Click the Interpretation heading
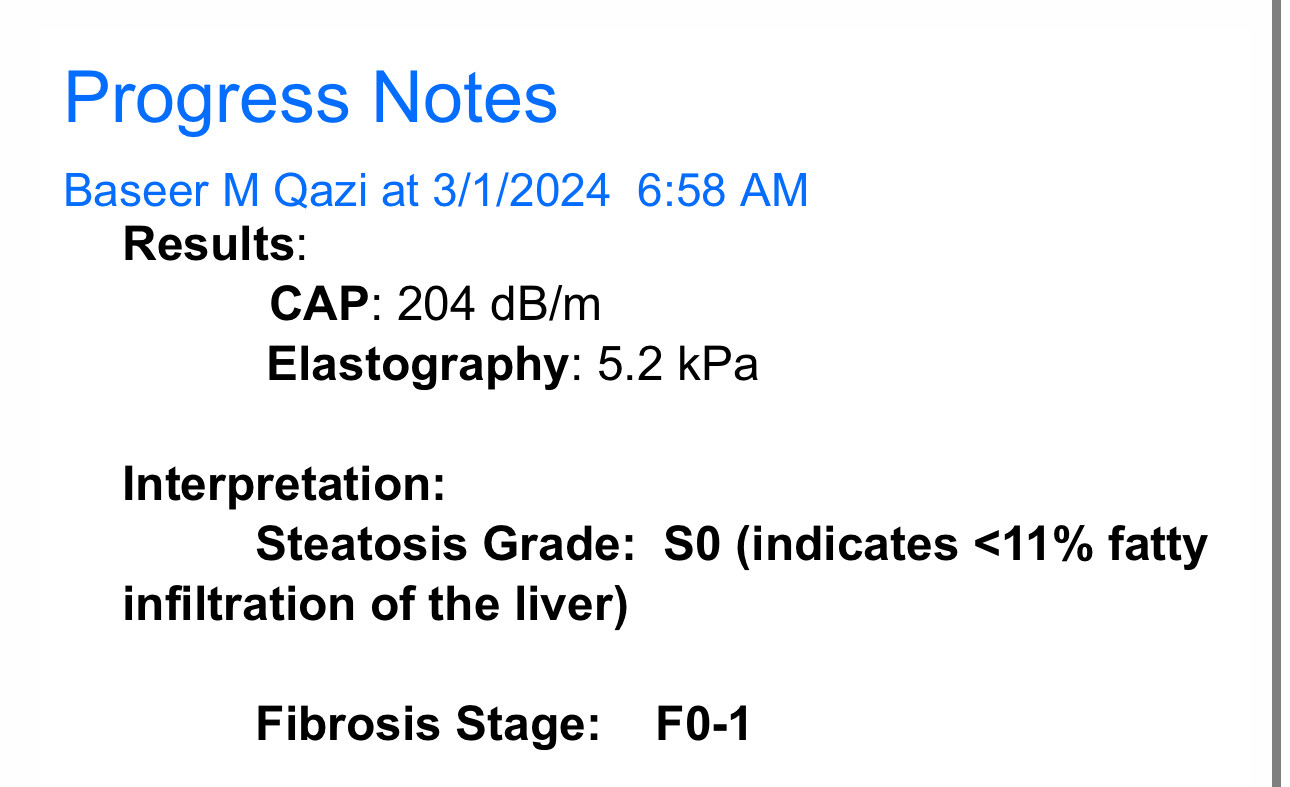Viewport: 1290px width, 787px height. (x=283, y=485)
